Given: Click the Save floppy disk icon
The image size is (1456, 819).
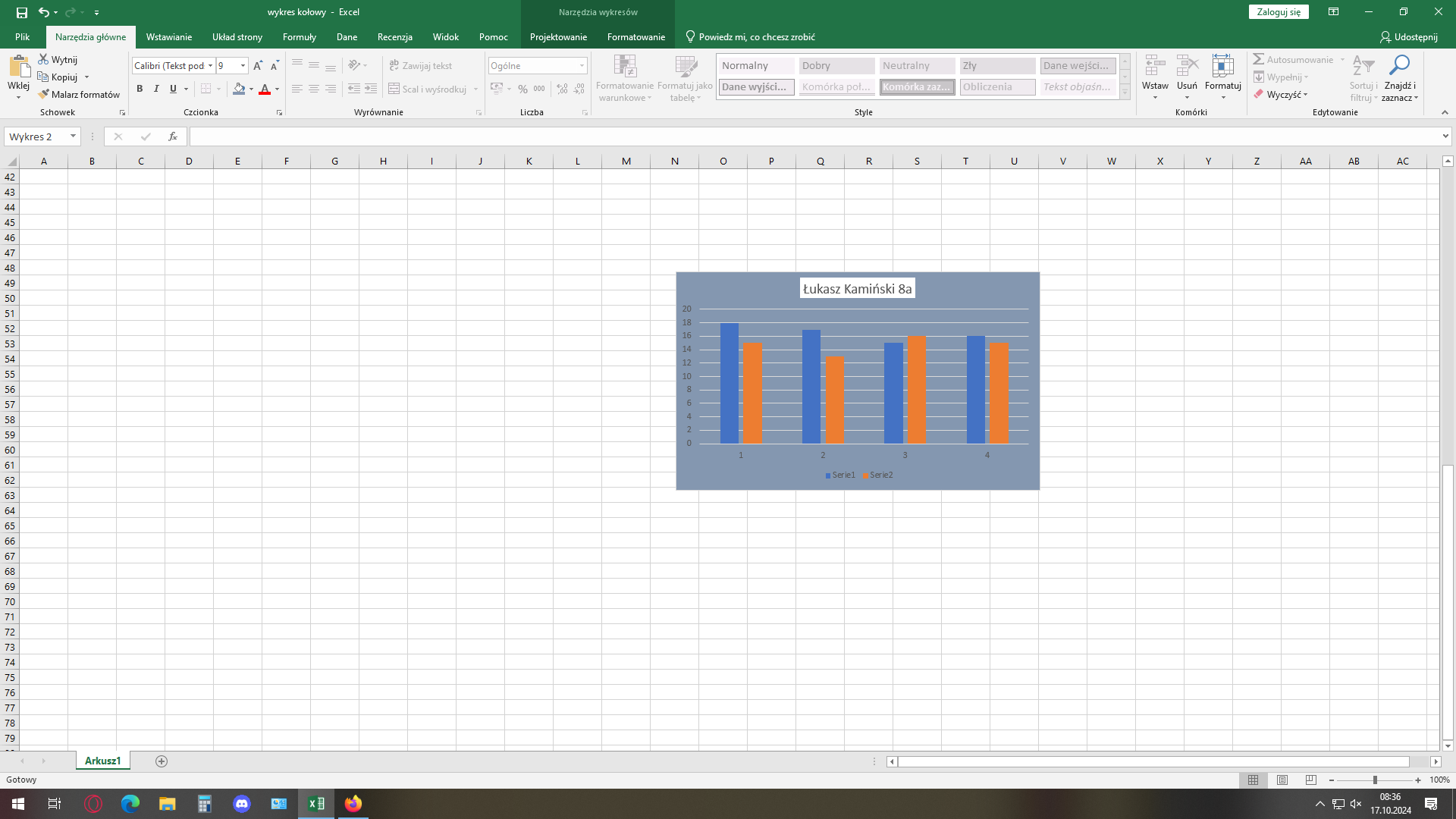Looking at the screenshot, I should pyautogui.click(x=22, y=12).
